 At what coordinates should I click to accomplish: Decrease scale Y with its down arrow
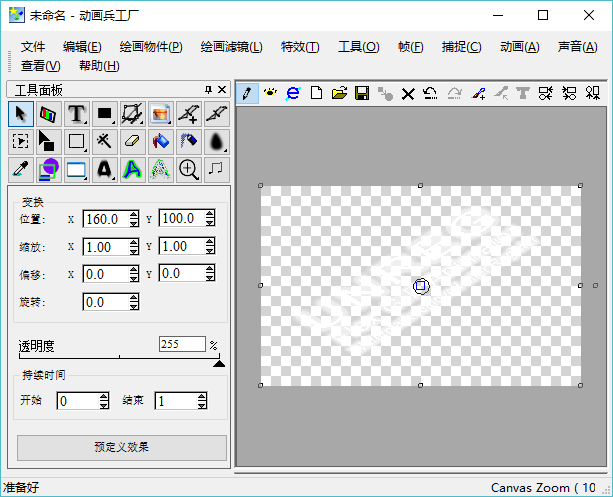pos(210,251)
